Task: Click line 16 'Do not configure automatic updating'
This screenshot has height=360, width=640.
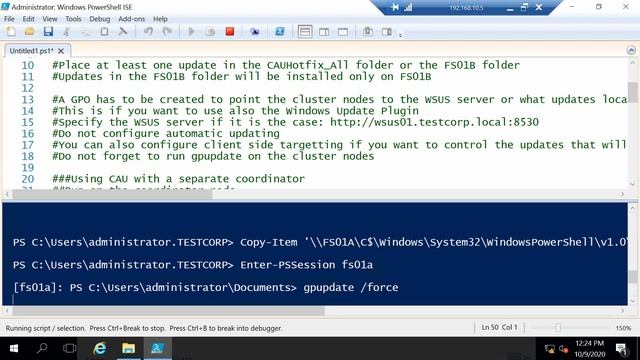Action: click(x=166, y=133)
